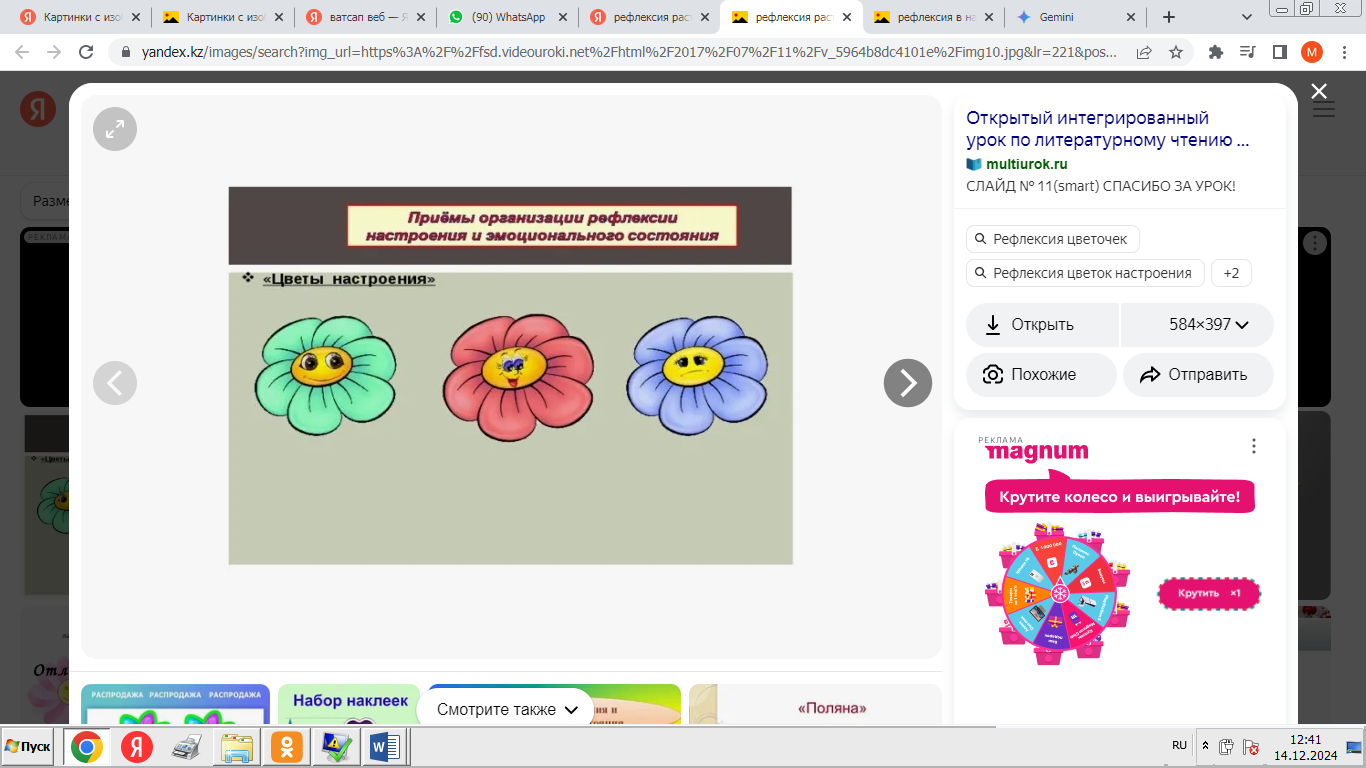The width and height of the screenshot is (1366, 768).
Task: Open Word from the taskbar
Action: [x=384, y=747]
